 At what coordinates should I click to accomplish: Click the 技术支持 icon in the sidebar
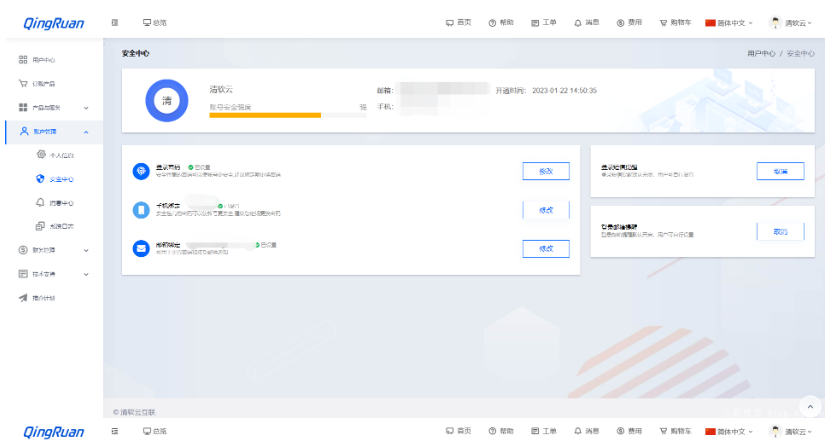click(x=23, y=274)
